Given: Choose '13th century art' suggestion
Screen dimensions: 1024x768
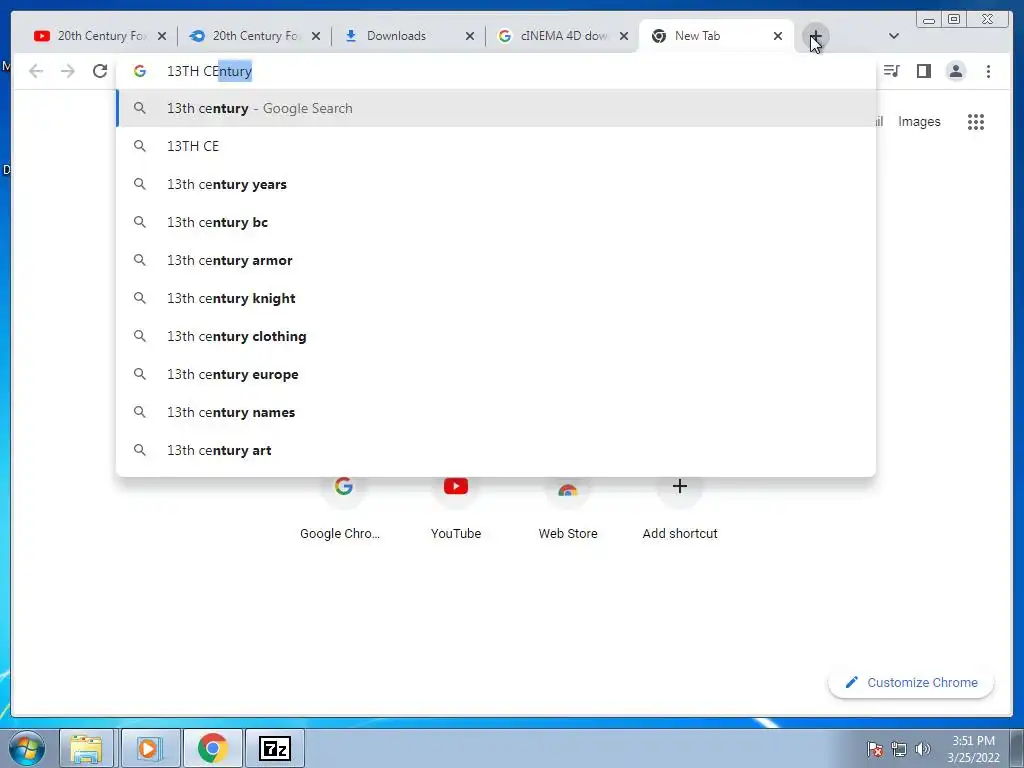Looking at the screenshot, I should pos(496,450).
